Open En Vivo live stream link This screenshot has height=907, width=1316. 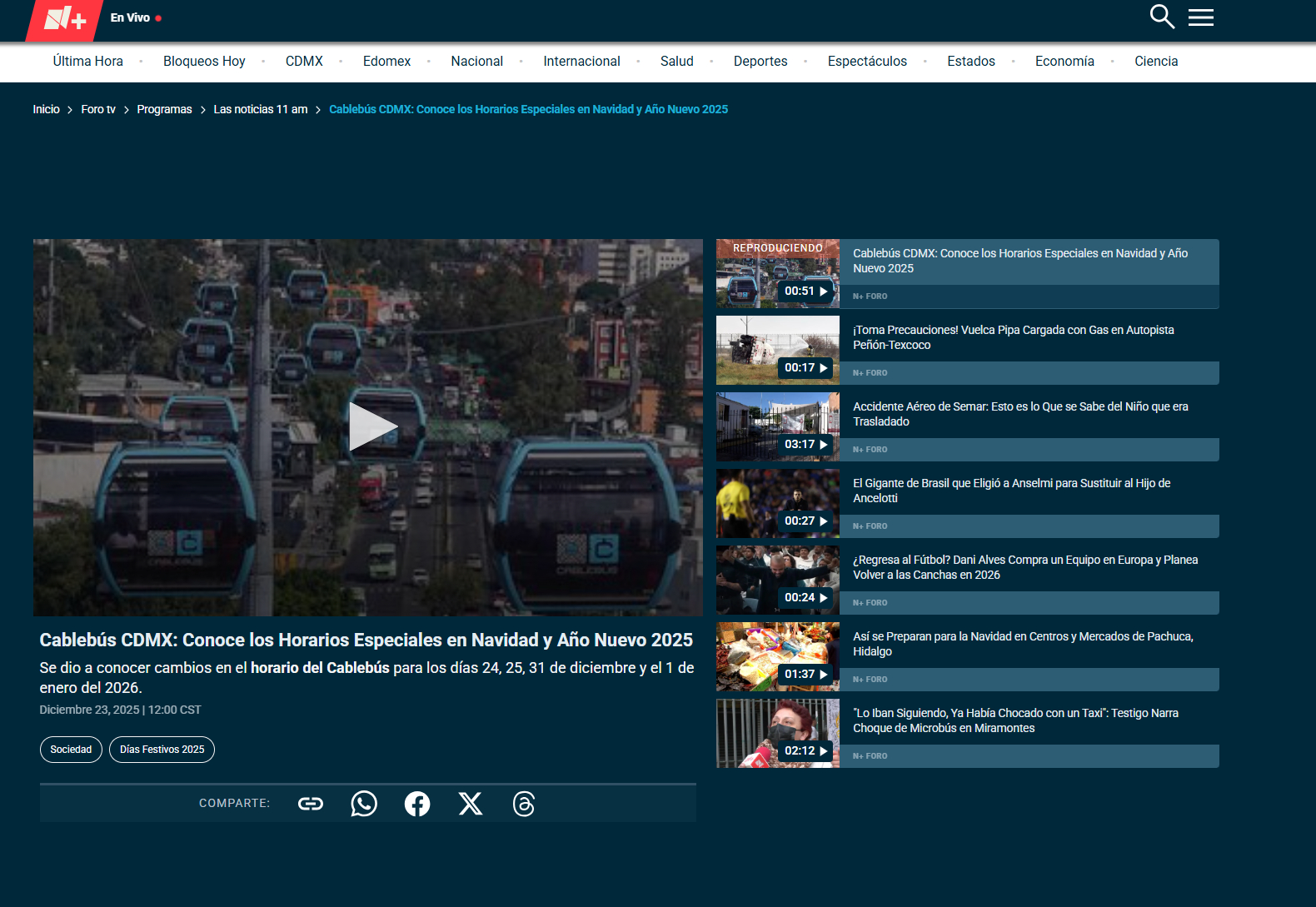click(x=136, y=17)
